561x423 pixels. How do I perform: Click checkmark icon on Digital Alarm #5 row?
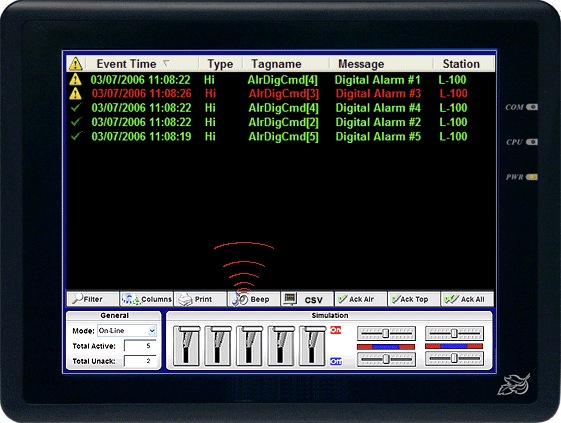click(76, 136)
